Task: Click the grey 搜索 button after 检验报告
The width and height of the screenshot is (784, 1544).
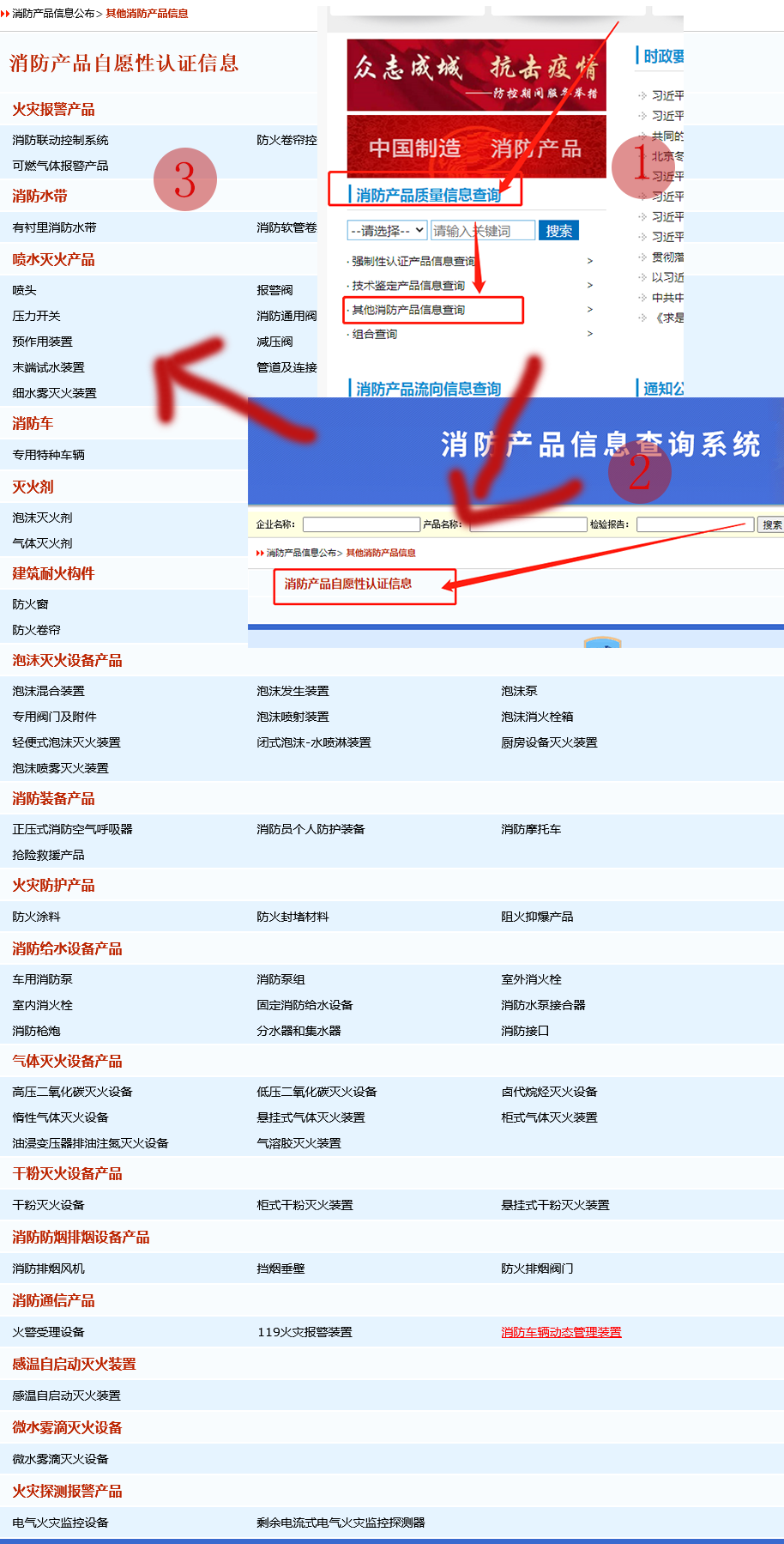Action: [771, 524]
